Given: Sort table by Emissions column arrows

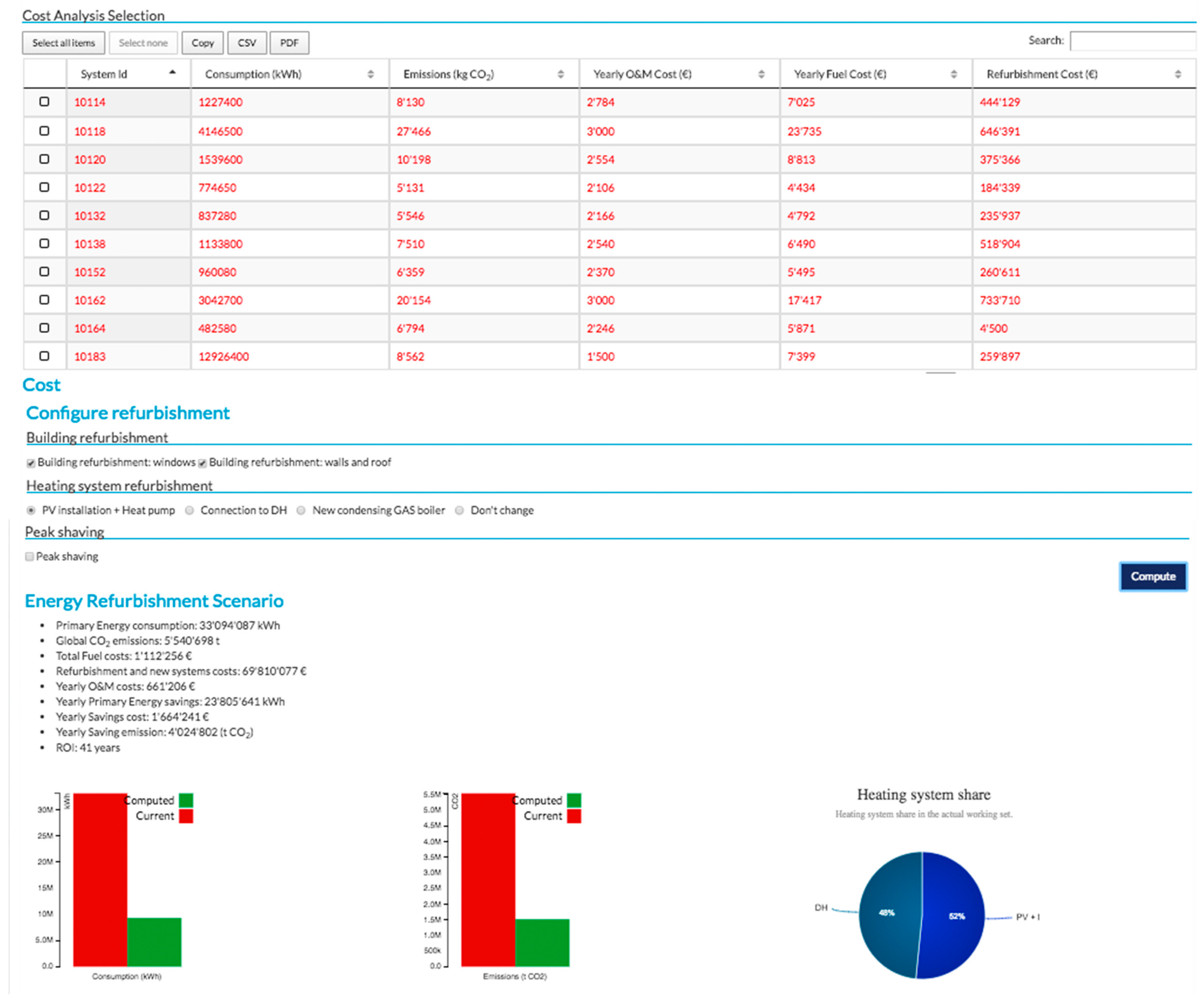Looking at the screenshot, I should pyautogui.click(x=560, y=74).
